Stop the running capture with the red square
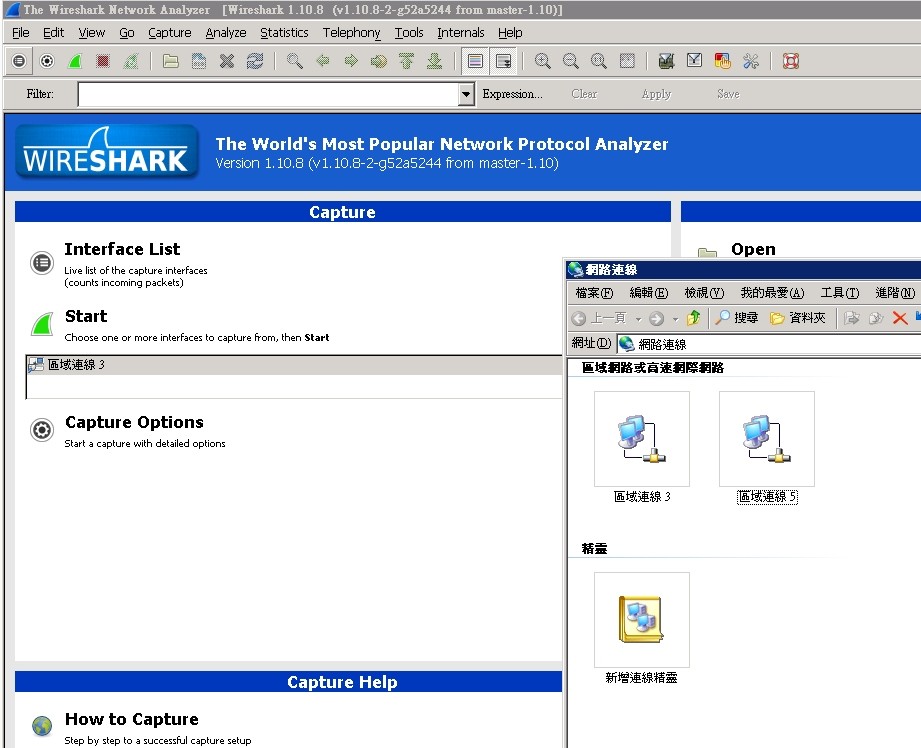This screenshot has height=748, width=921. click(103, 61)
